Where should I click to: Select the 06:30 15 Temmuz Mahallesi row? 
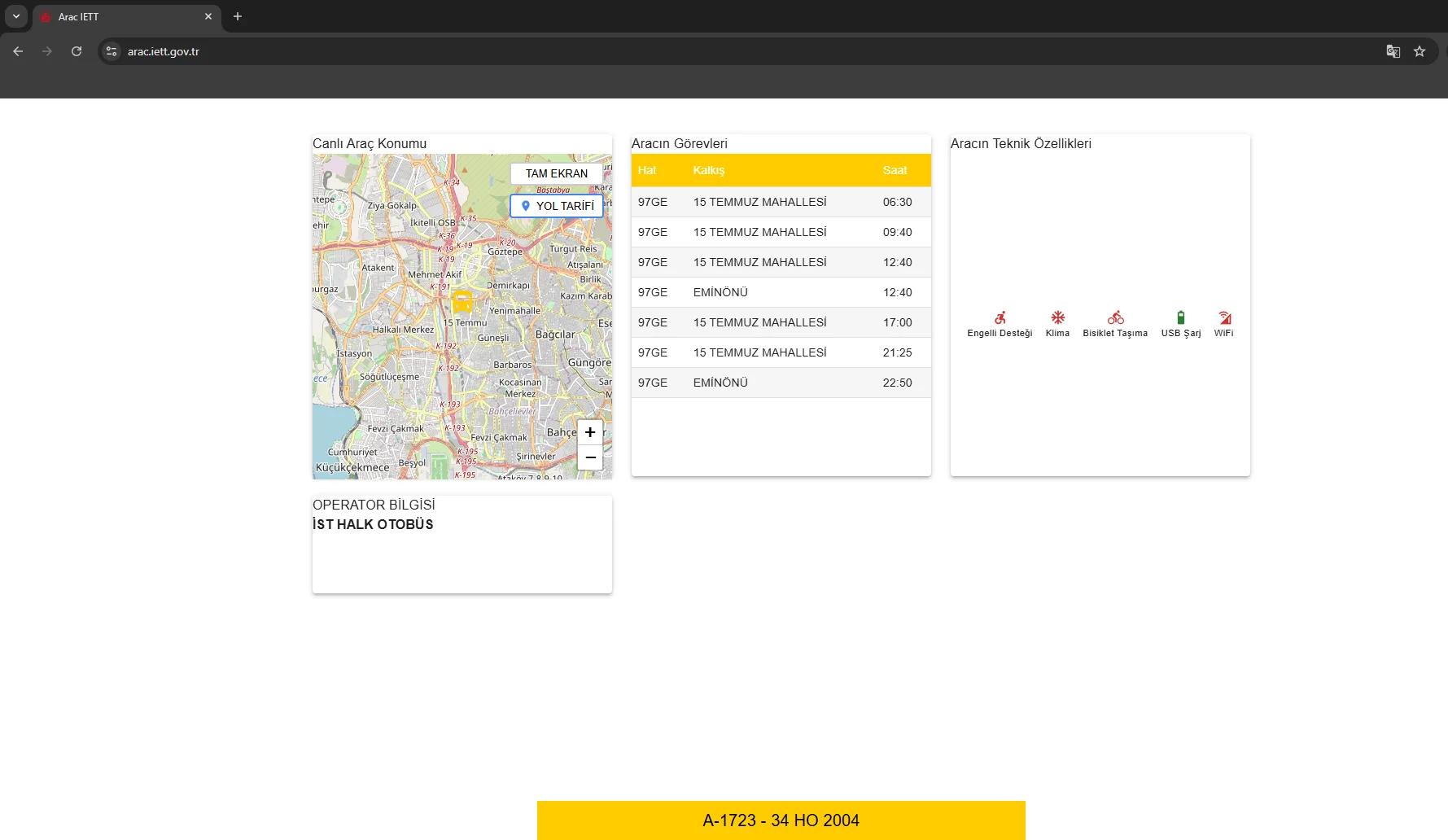(x=781, y=202)
